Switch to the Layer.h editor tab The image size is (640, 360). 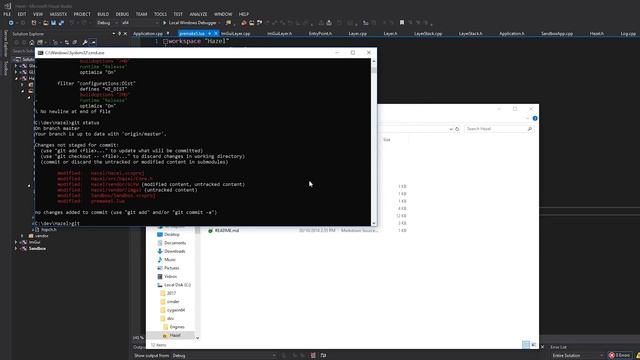click(390, 33)
